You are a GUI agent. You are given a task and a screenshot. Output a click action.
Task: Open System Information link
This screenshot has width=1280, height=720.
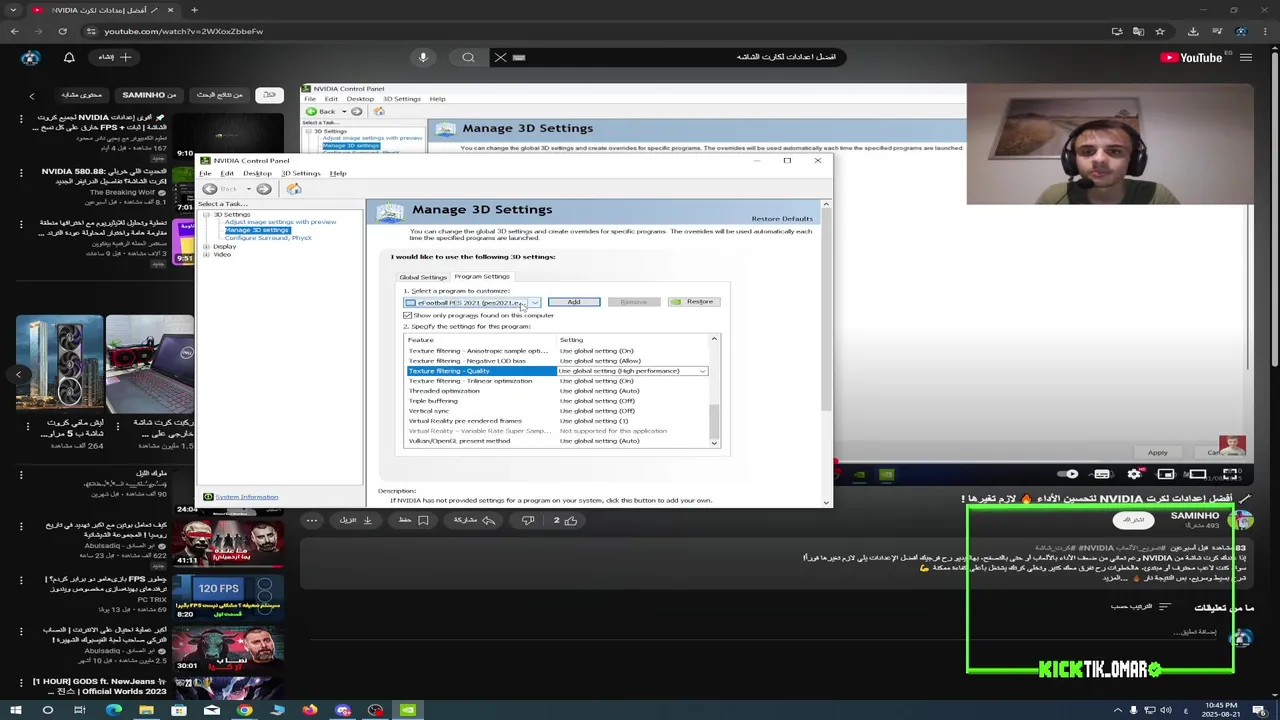[246, 497]
